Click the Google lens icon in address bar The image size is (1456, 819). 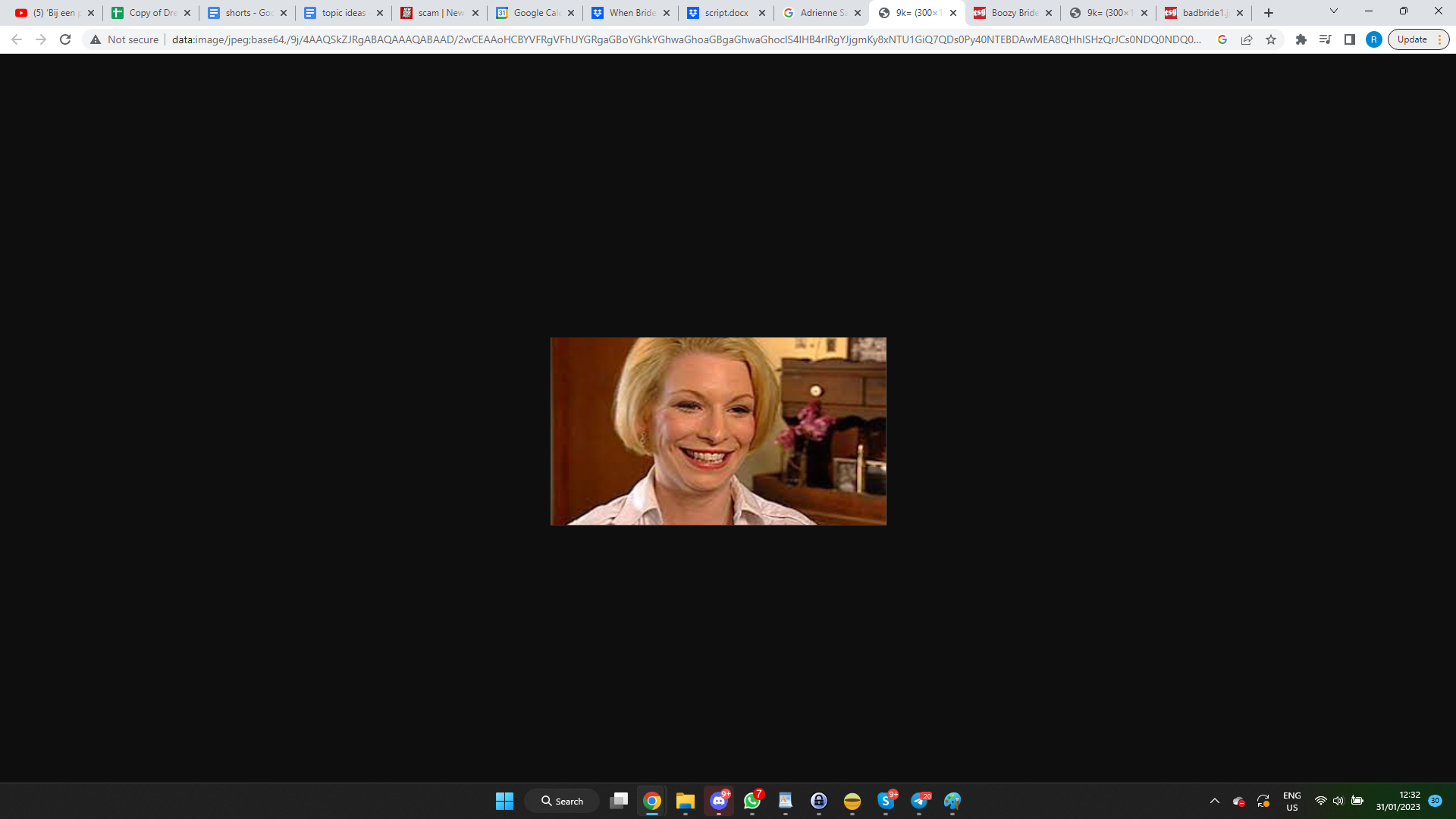point(1222,39)
